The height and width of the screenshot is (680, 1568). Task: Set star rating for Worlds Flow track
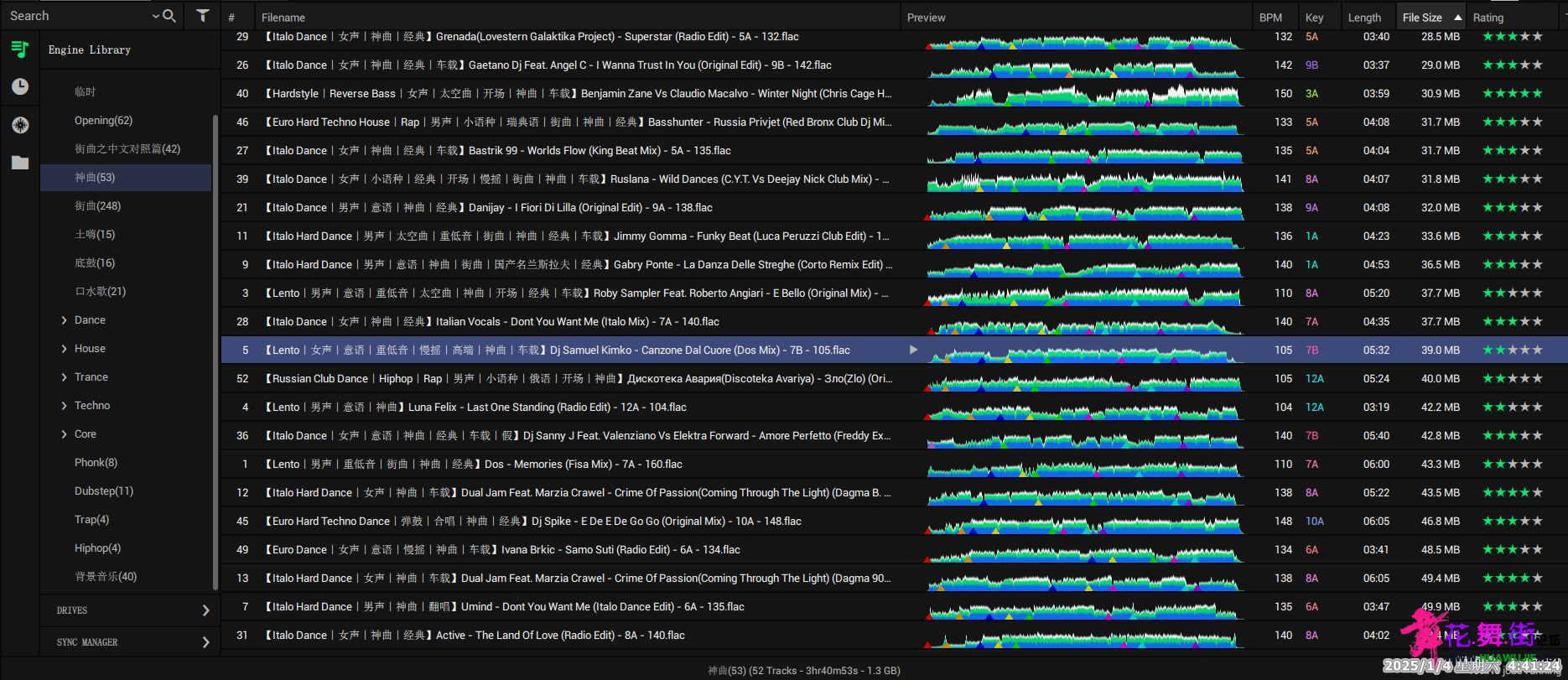coord(1513,150)
